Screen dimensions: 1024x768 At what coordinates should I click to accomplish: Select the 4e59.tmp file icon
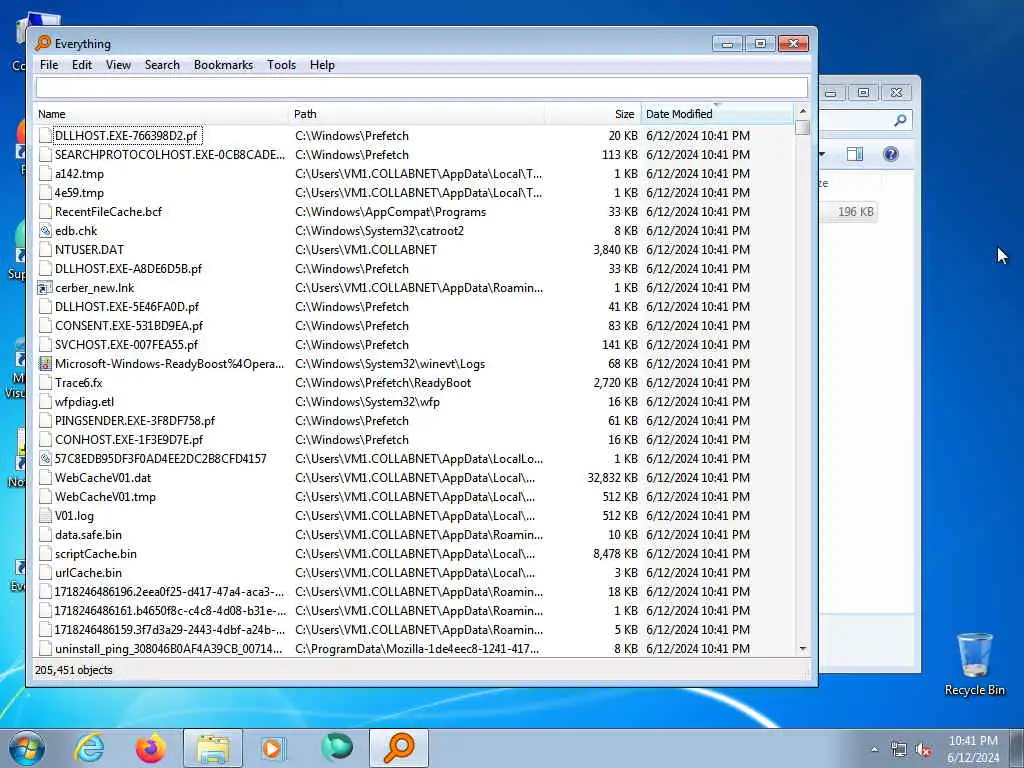(45, 193)
